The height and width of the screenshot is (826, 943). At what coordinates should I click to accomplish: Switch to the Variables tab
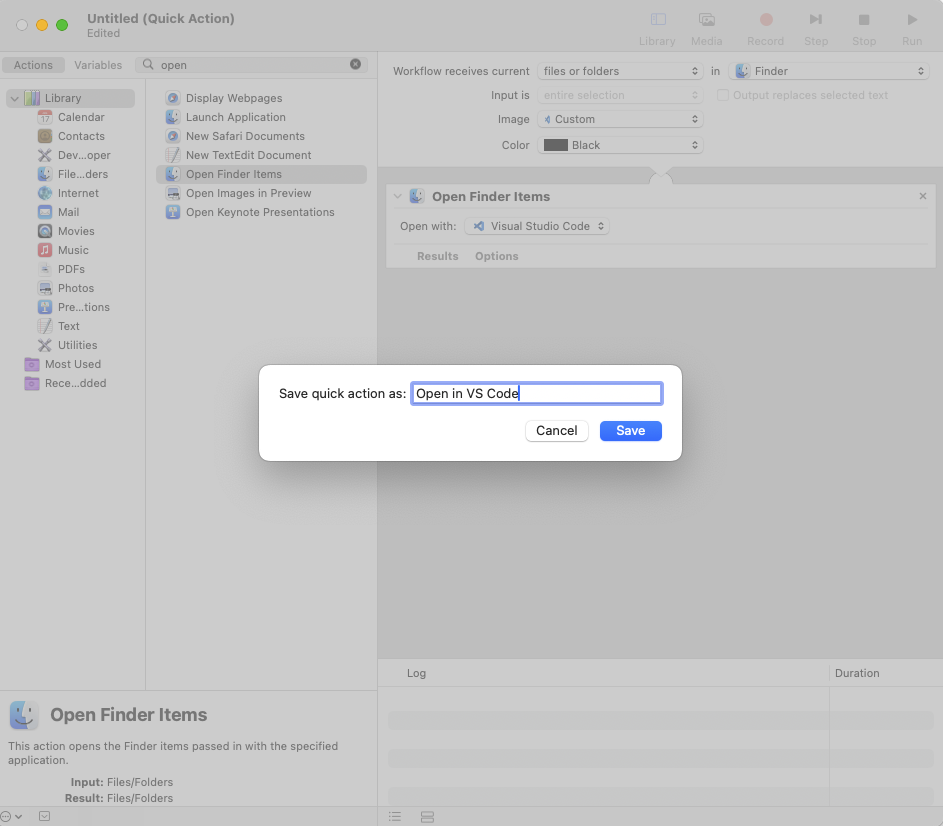(98, 65)
